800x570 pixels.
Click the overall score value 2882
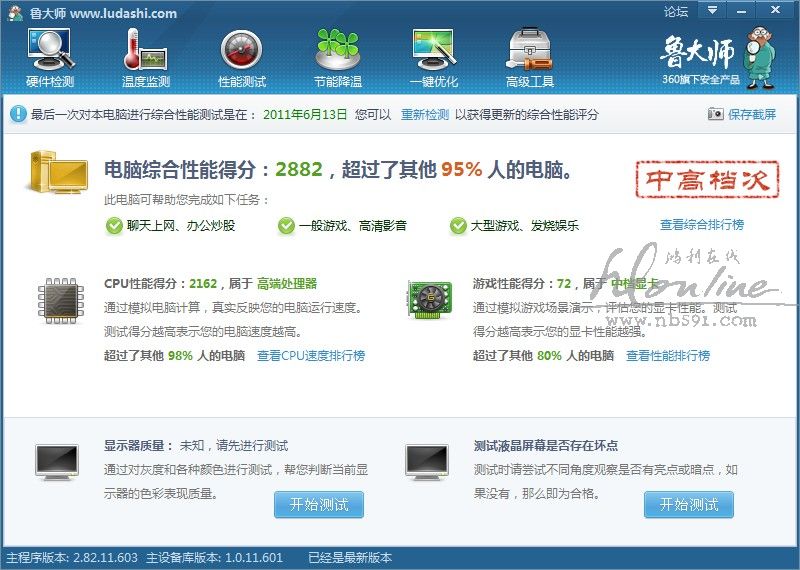tap(299, 169)
